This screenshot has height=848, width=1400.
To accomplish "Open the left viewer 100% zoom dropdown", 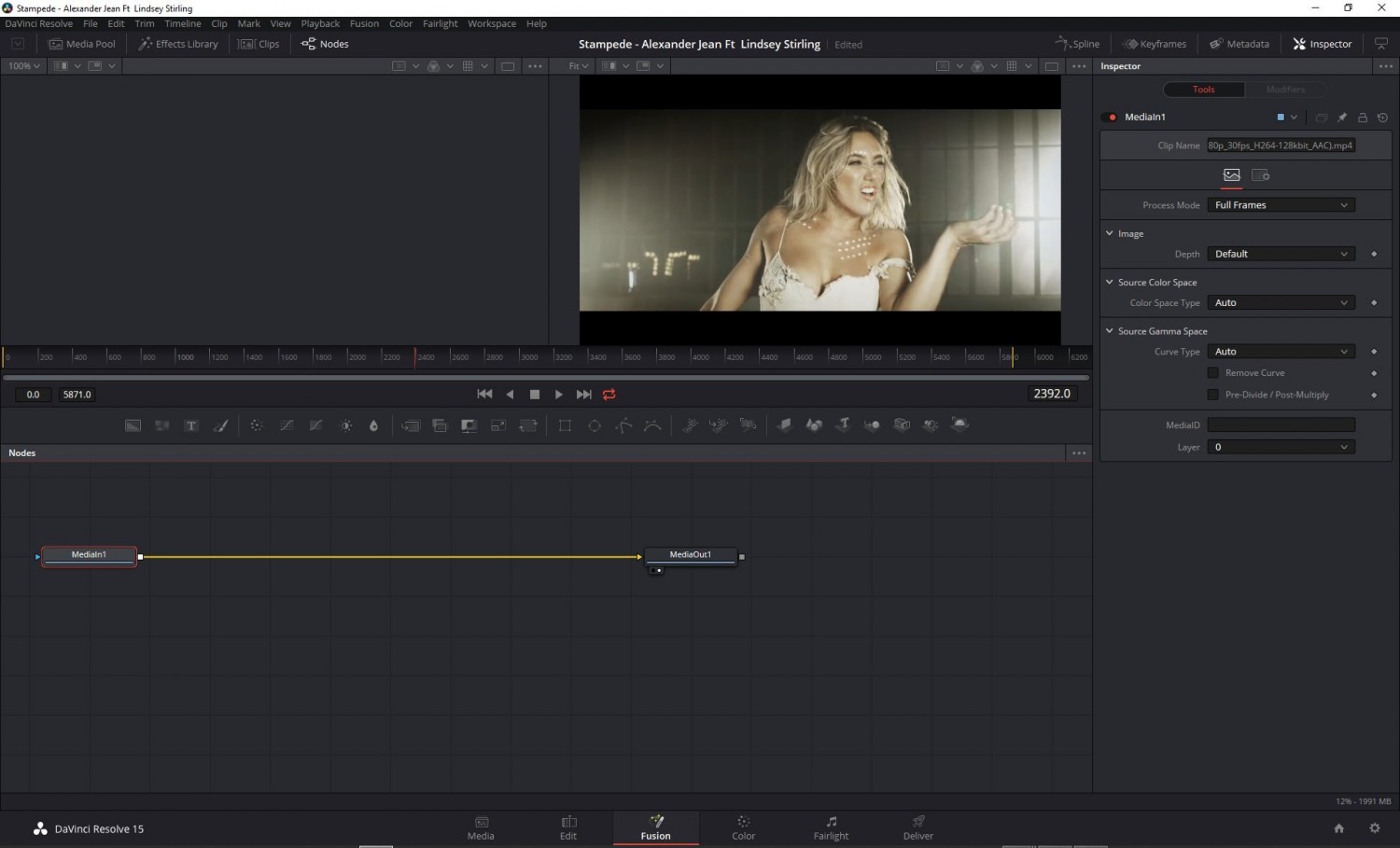I will pyautogui.click(x=23, y=66).
